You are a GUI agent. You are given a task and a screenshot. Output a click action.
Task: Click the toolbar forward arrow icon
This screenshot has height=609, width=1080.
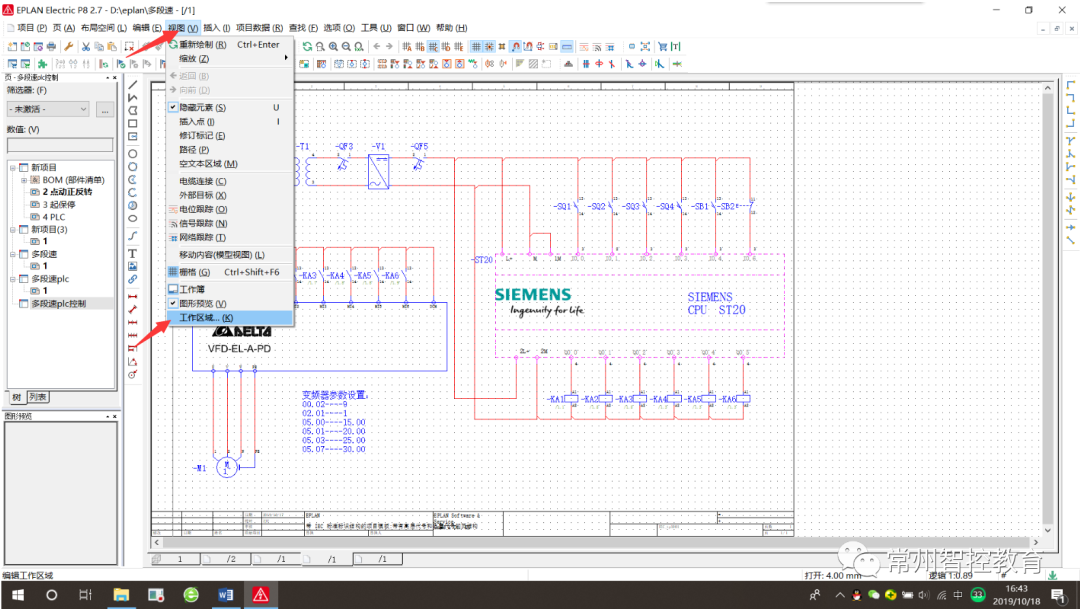click(389, 46)
